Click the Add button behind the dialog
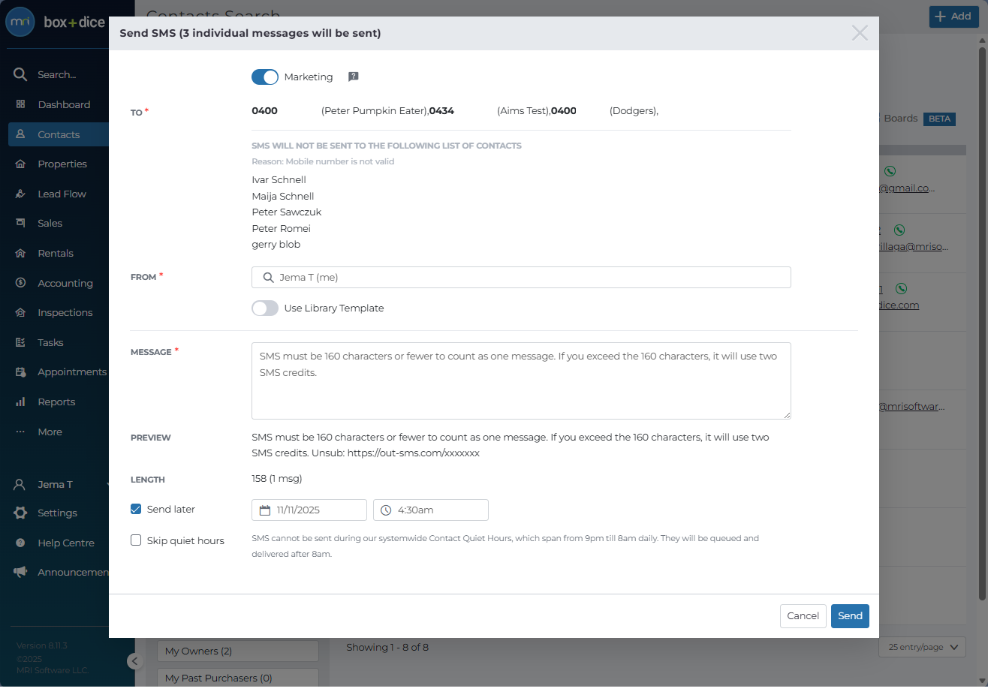This screenshot has height=687, width=988. [x=953, y=16]
